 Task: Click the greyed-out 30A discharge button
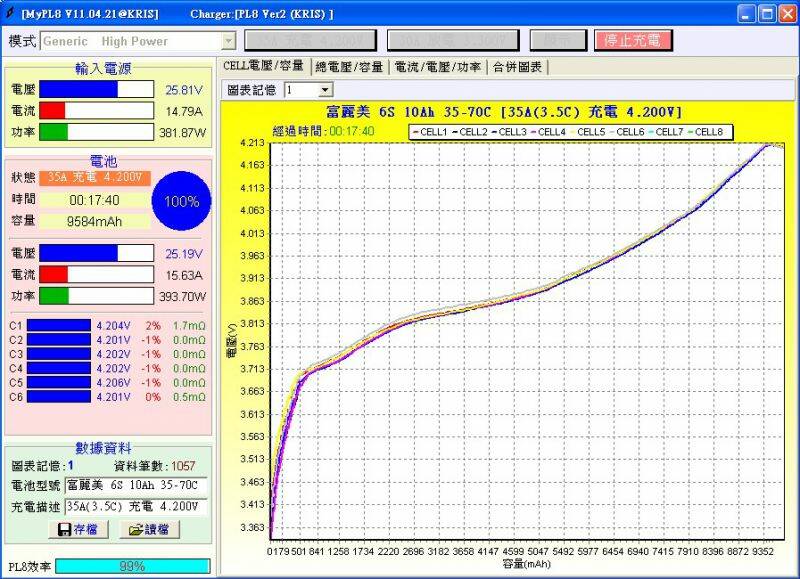(x=453, y=40)
